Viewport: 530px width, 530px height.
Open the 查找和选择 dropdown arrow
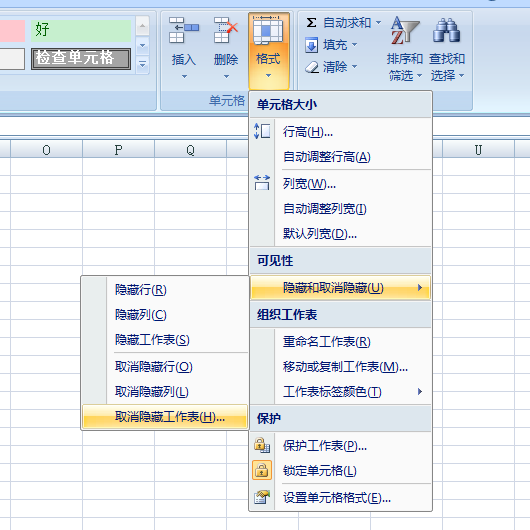click(461, 75)
